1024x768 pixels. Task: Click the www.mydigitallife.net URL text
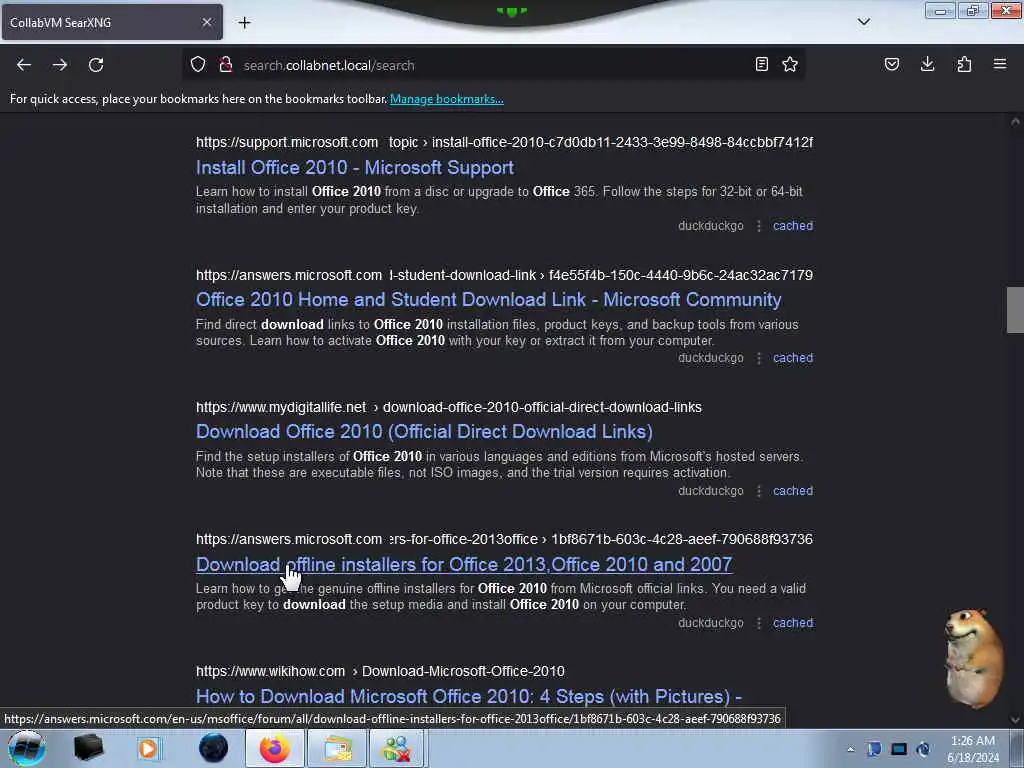(281, 408)
